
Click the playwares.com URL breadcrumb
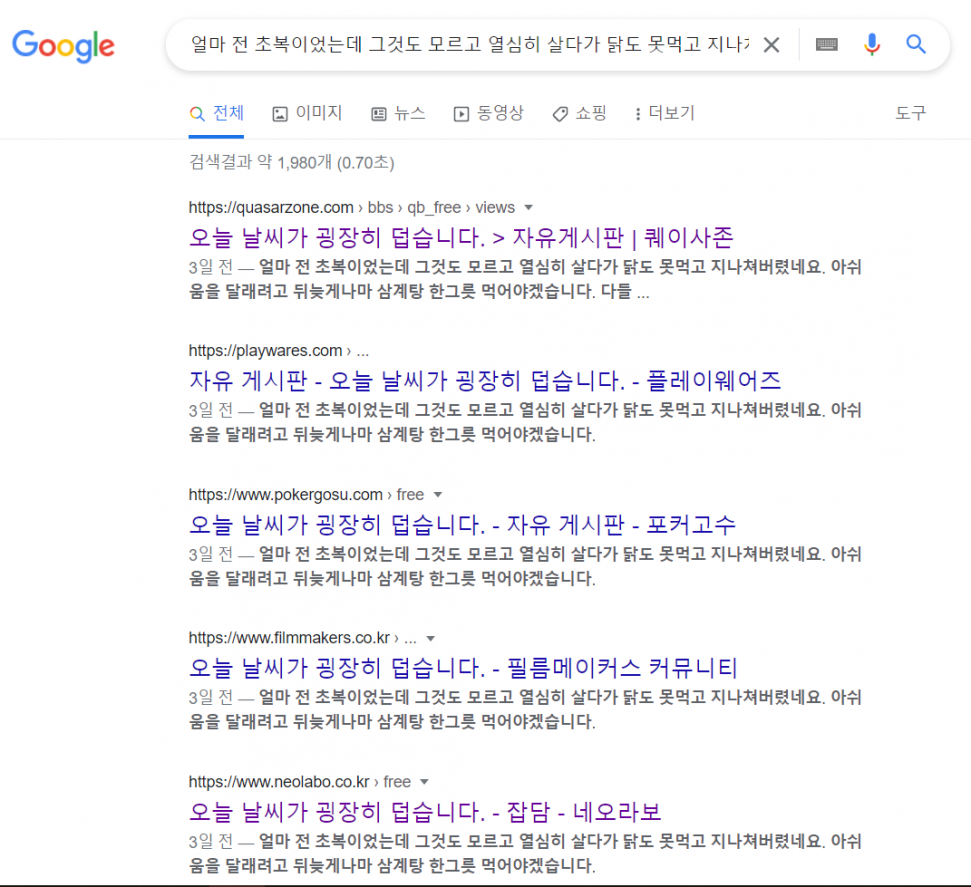point(279,351)
